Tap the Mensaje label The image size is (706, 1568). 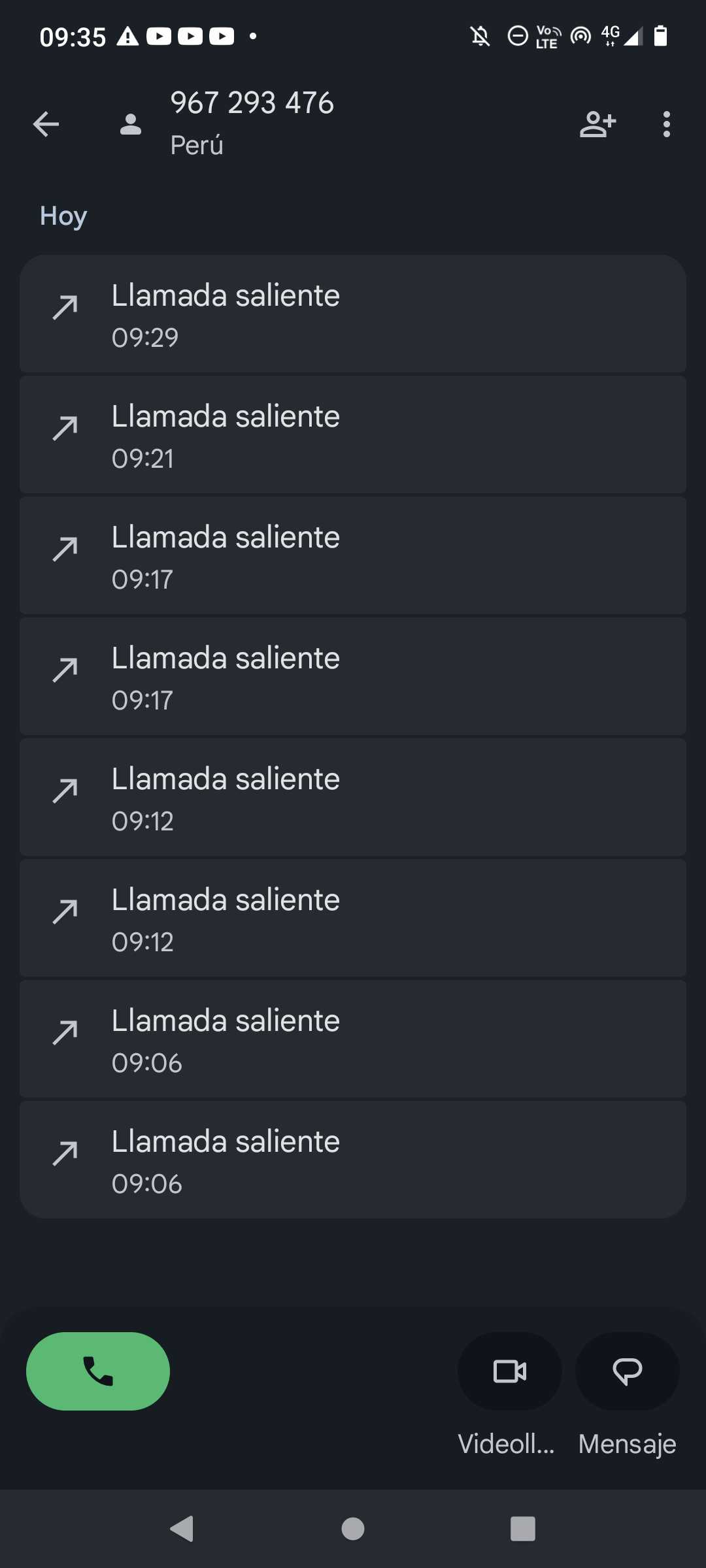[x=627, y=1444]
